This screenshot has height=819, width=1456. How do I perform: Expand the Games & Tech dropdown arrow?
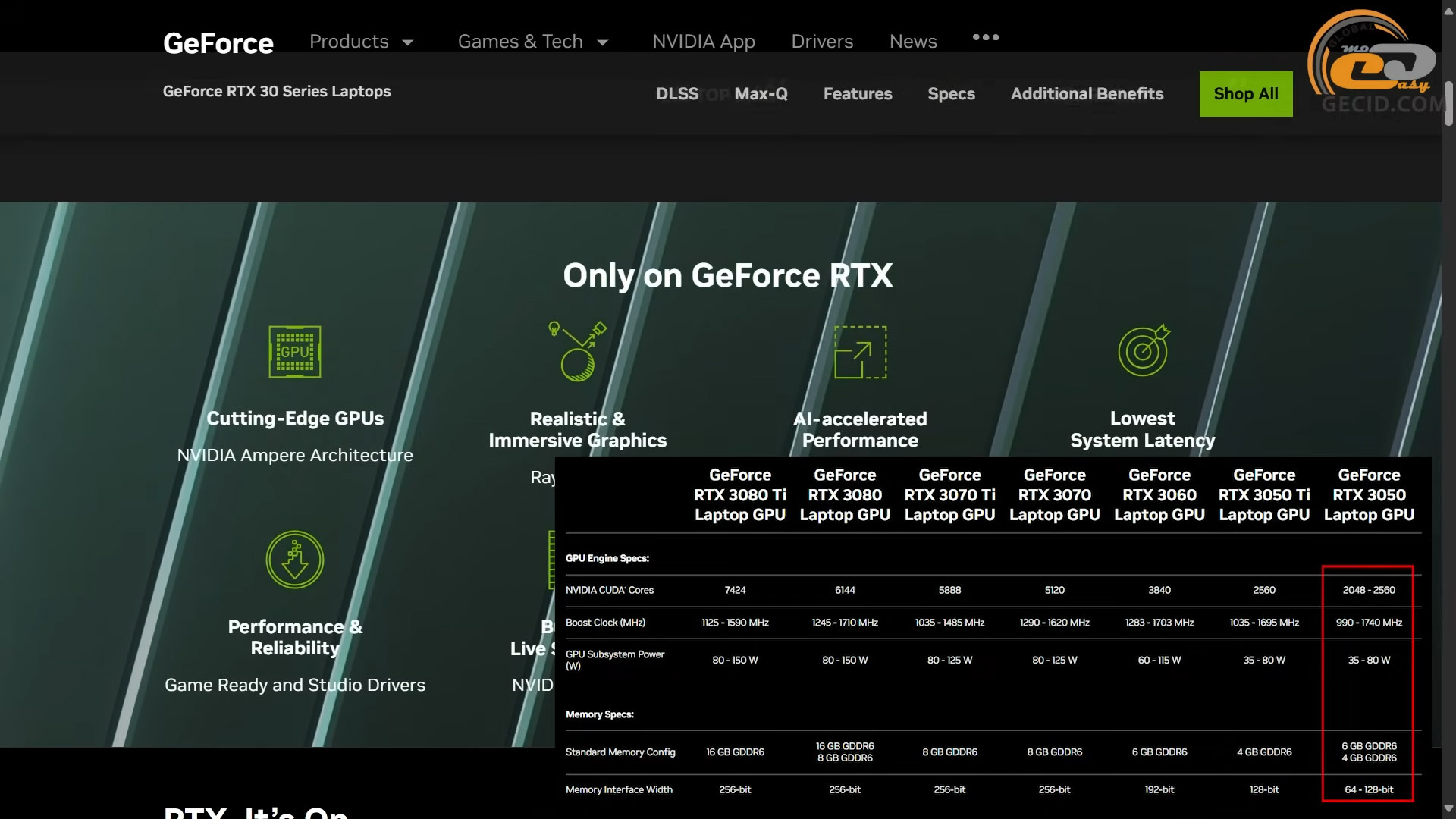[x=603, y=42]
